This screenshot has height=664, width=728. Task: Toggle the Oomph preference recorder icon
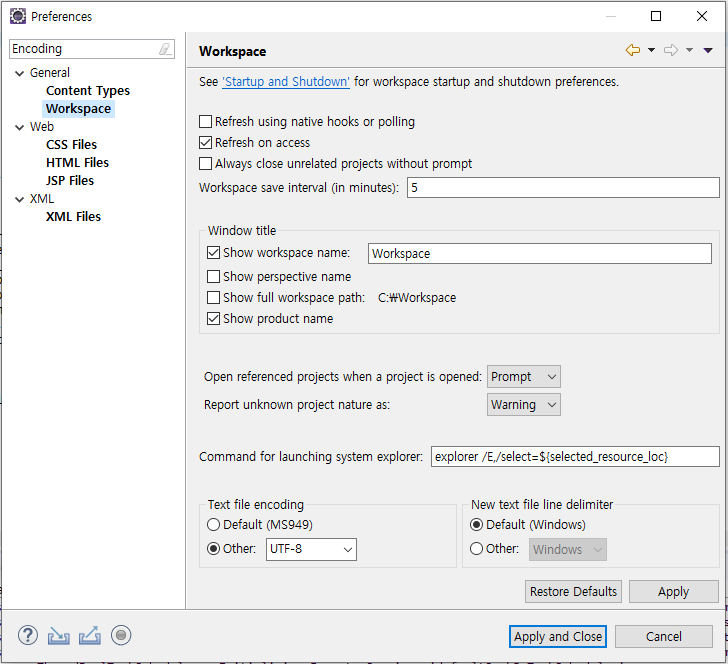click(121, 635)
